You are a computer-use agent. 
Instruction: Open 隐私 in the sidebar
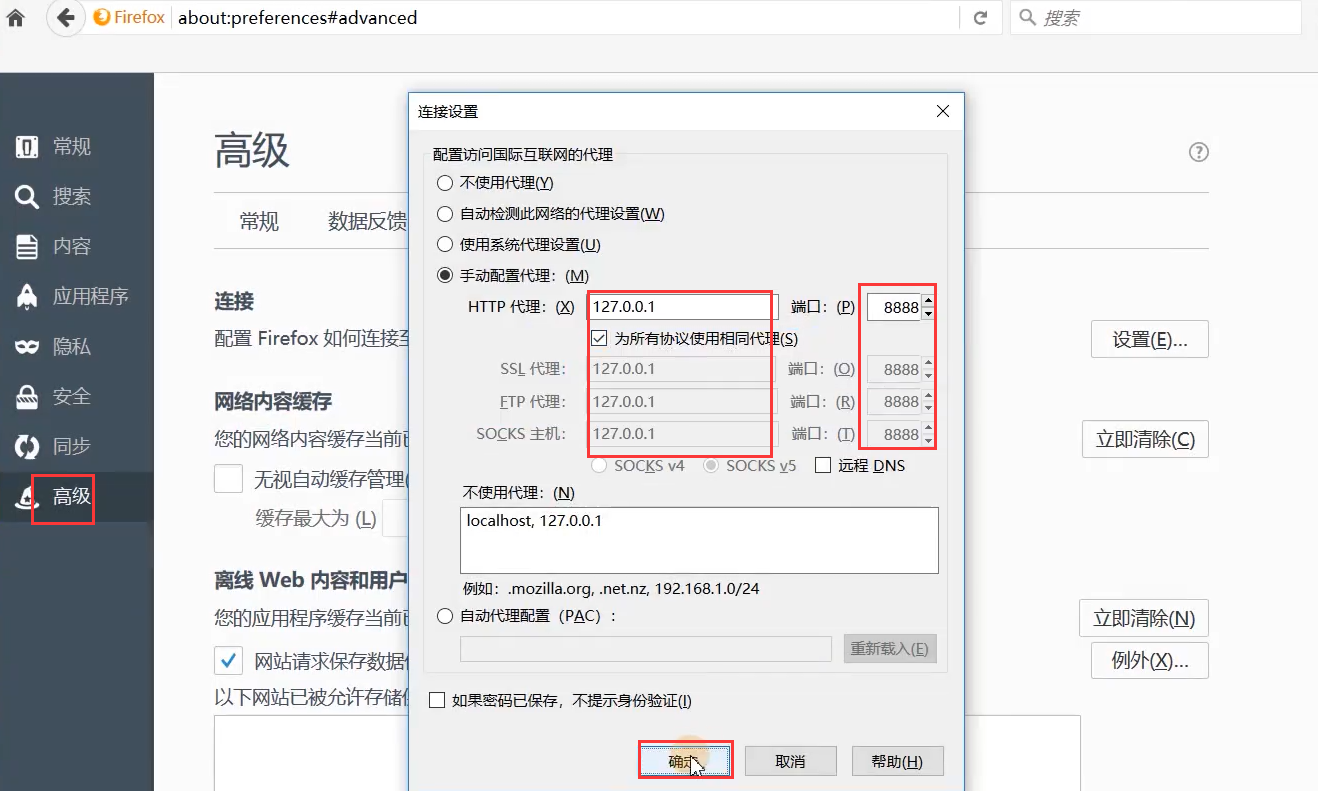tap(72, 347)
